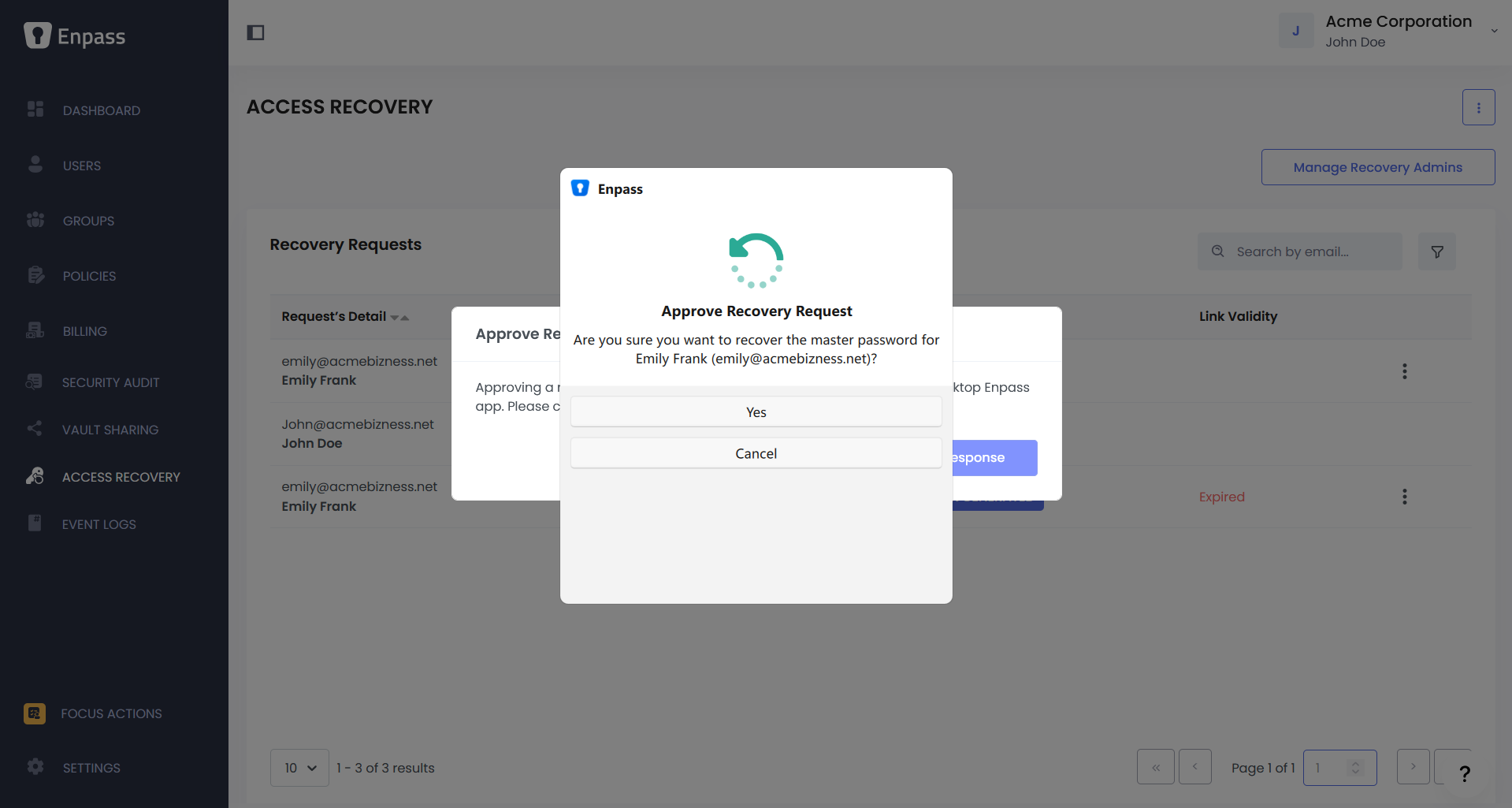Go to Users in the sidebar

click(82, 166)
